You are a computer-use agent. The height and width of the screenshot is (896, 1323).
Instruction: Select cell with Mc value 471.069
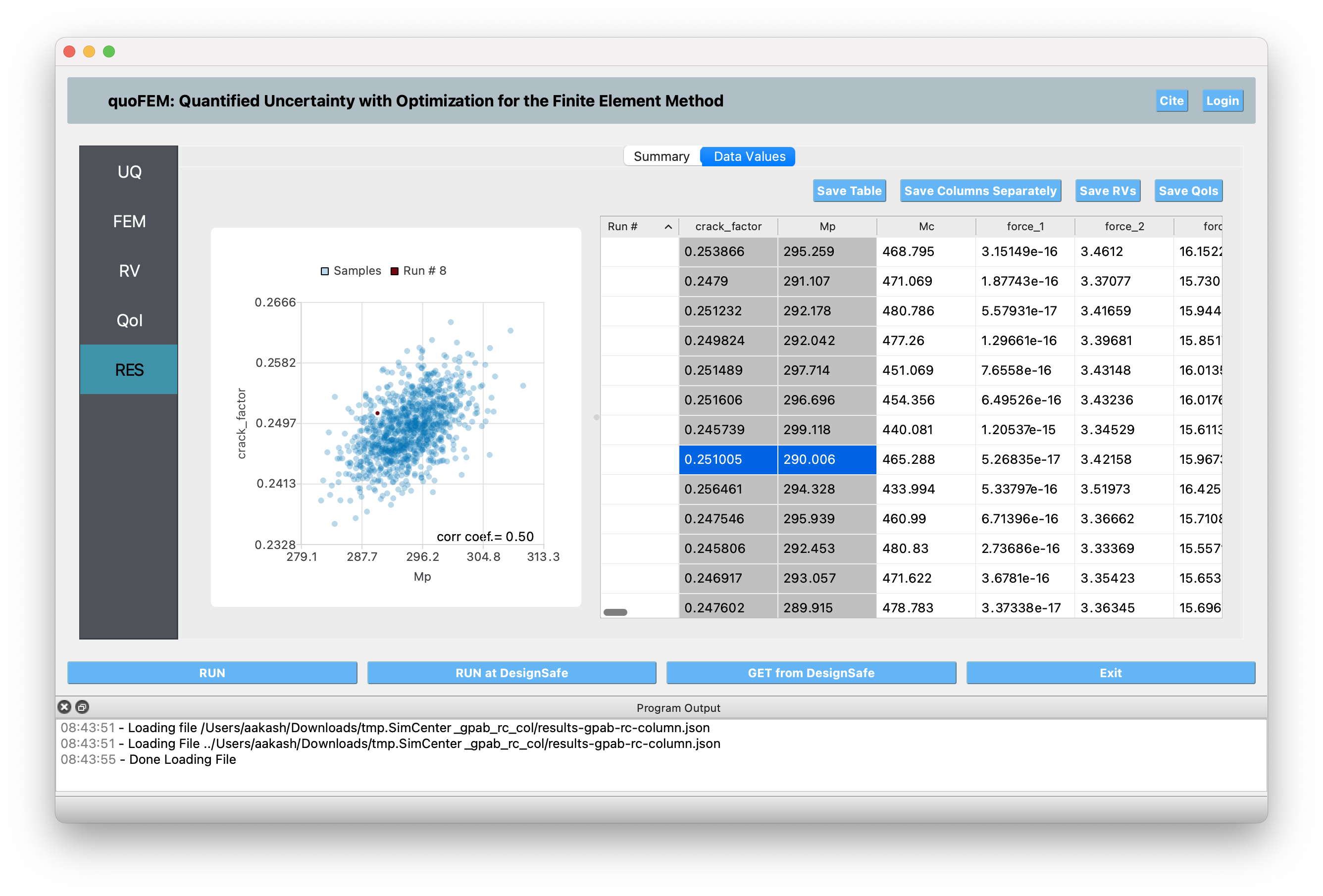[926, 281]
